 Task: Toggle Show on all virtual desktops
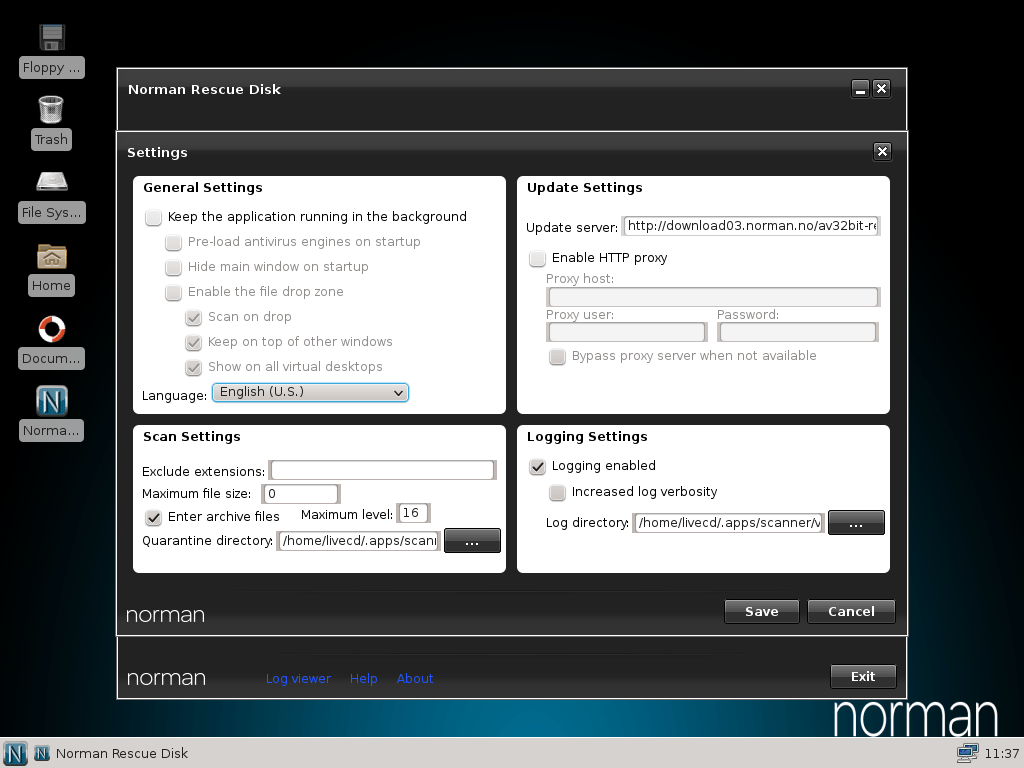[194, 367]
